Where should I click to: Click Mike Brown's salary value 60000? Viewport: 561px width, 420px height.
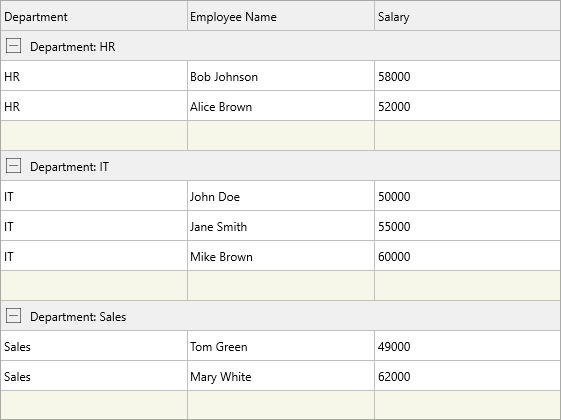(394, 257)
